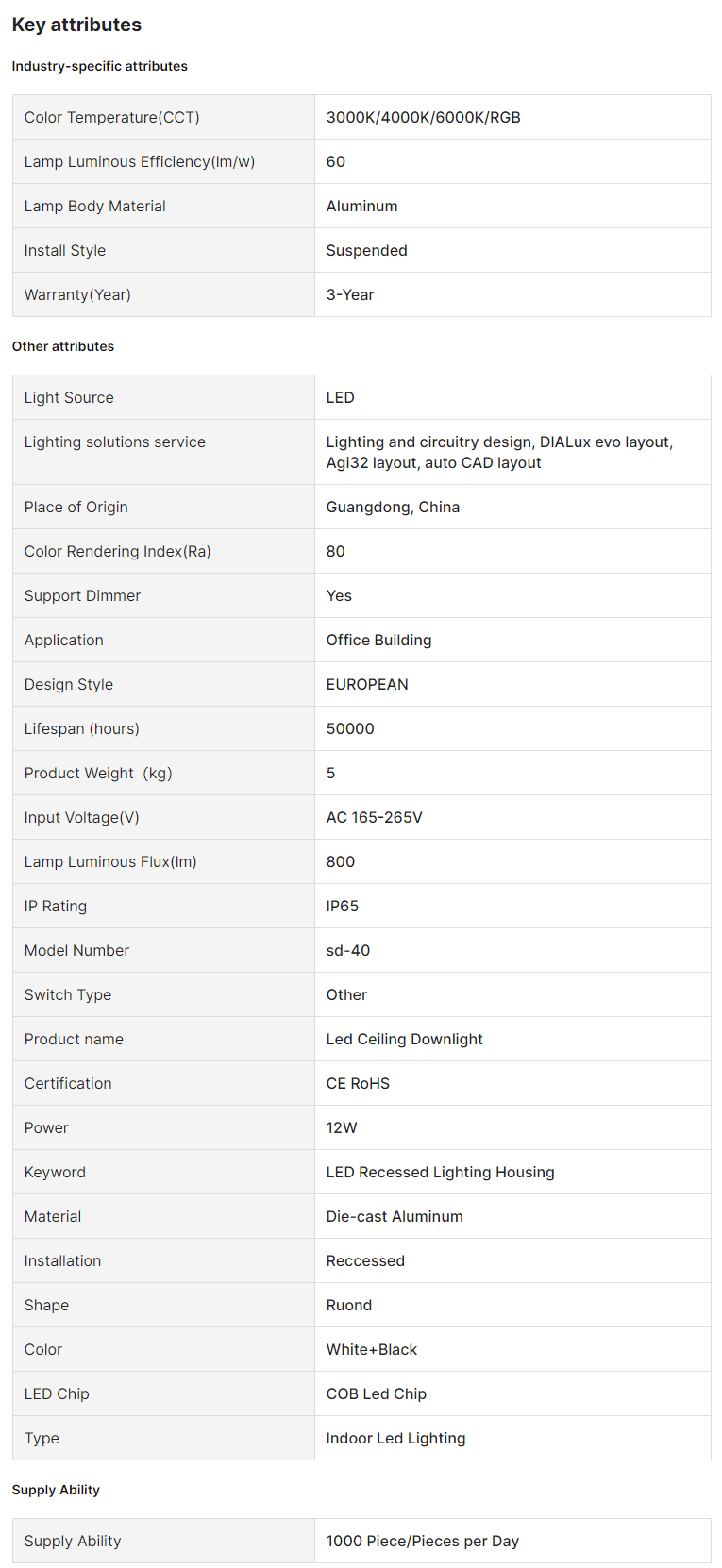Click the "Guangdong, China" origin value

coord(393,508)
